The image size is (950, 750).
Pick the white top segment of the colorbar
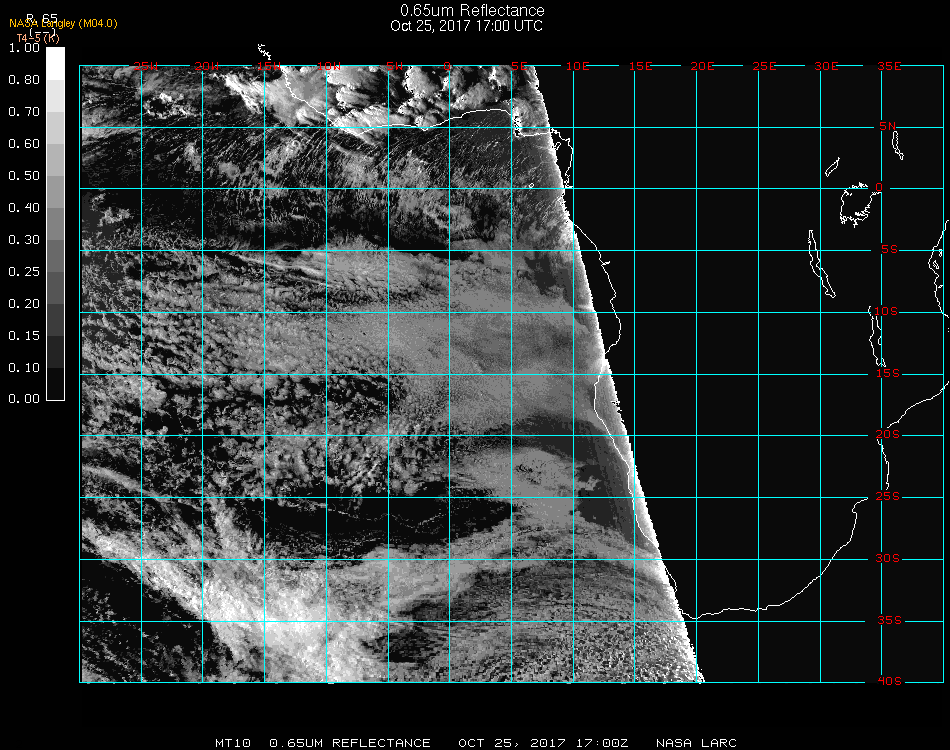(x=55, y=64)
